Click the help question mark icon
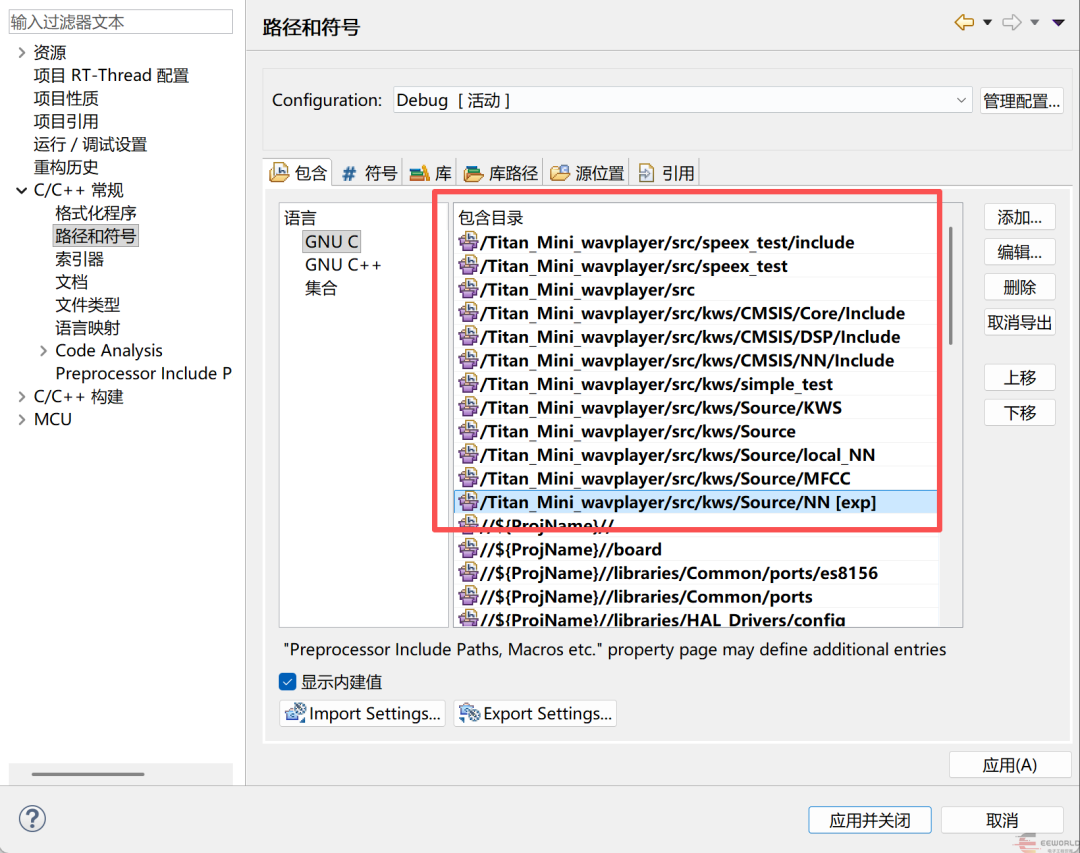1080x853 pixels. click(32, 819)
